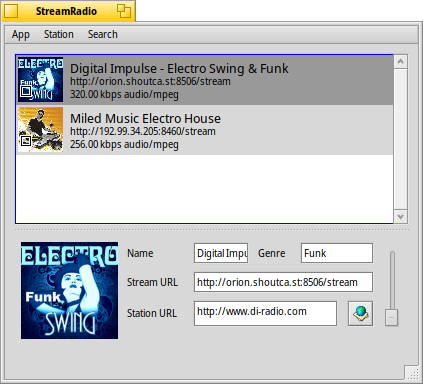Open the Search menu
The image size is (423, 384).
click(103, 34)
